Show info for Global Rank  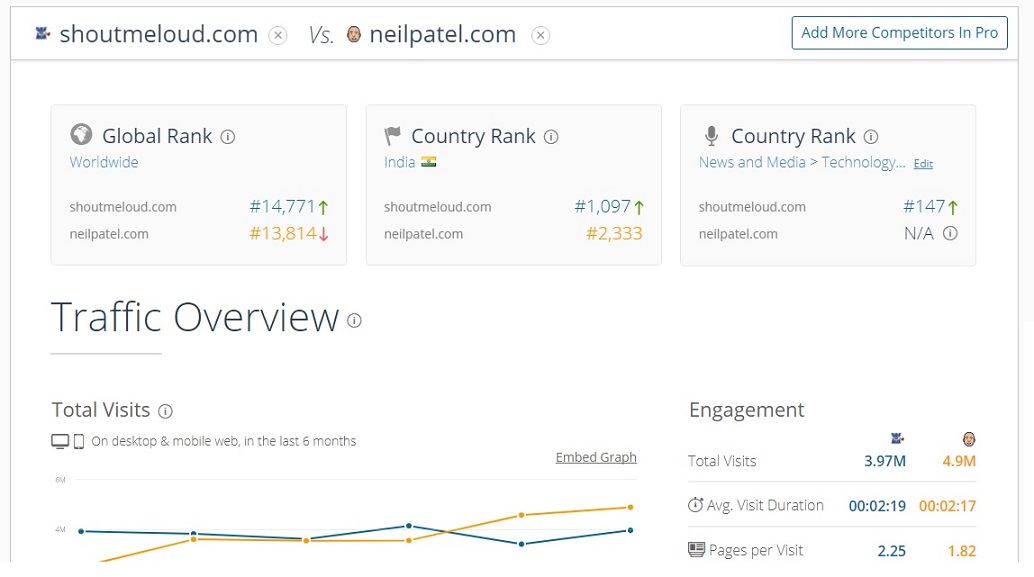tap(228, 137)
